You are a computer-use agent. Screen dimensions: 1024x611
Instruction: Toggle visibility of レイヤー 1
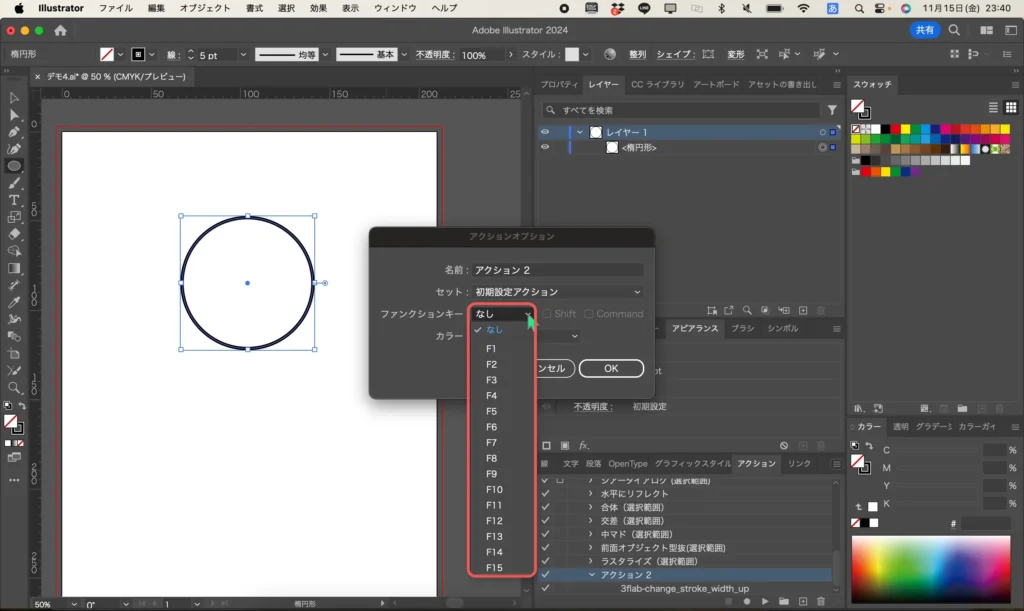pos(545,132)
